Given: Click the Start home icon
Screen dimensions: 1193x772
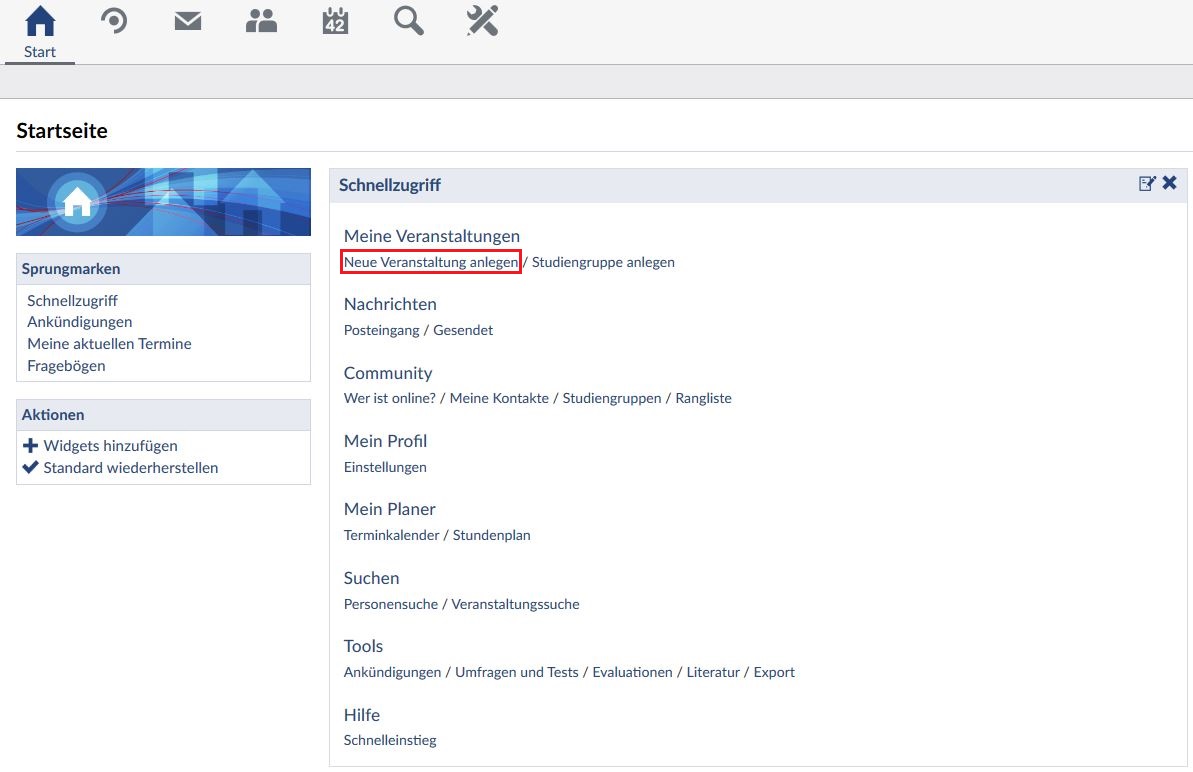Looking at the screenshot, I should (x=40, y=22).
